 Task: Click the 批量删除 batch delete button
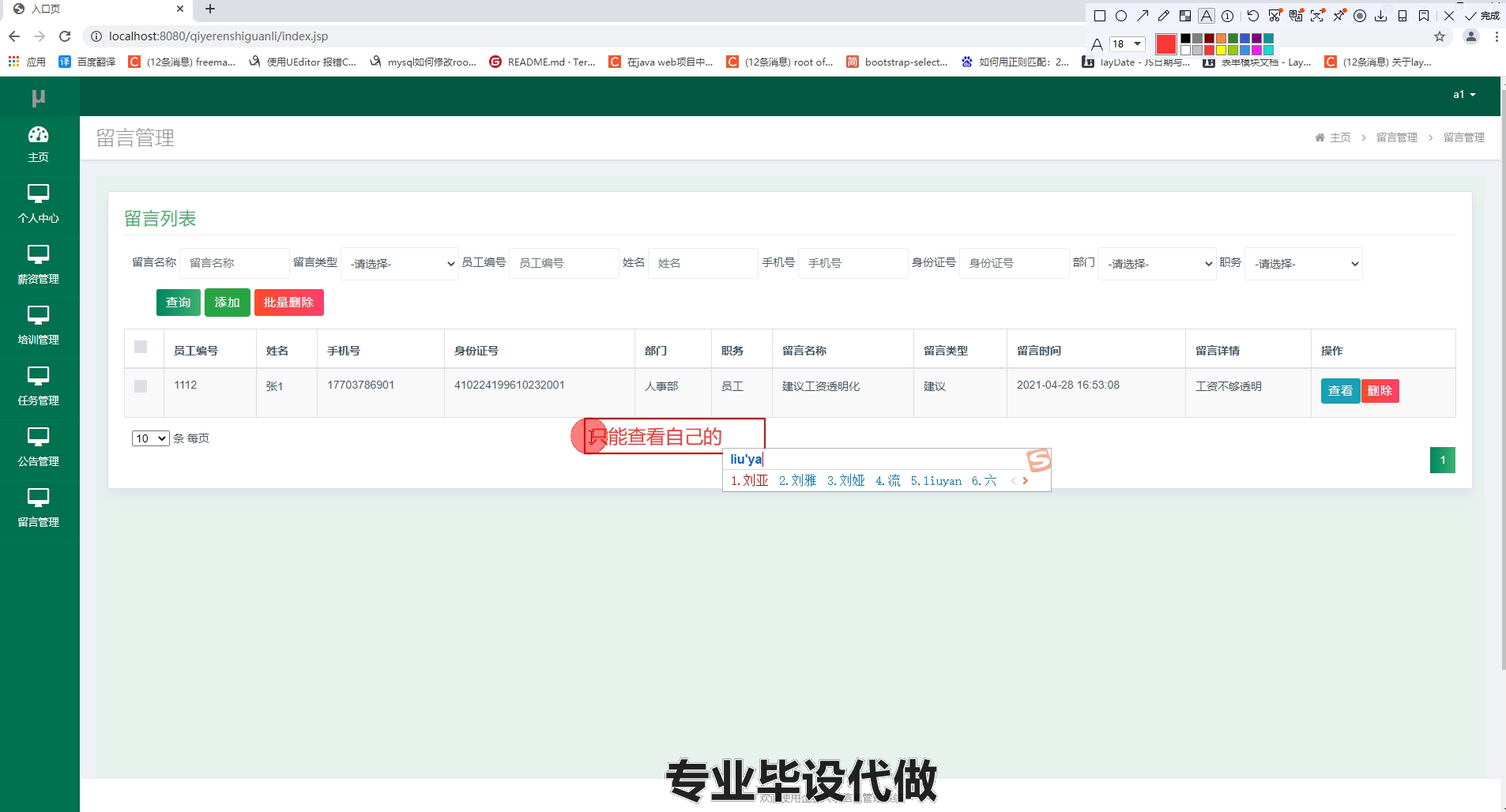[x=289, y=303]
